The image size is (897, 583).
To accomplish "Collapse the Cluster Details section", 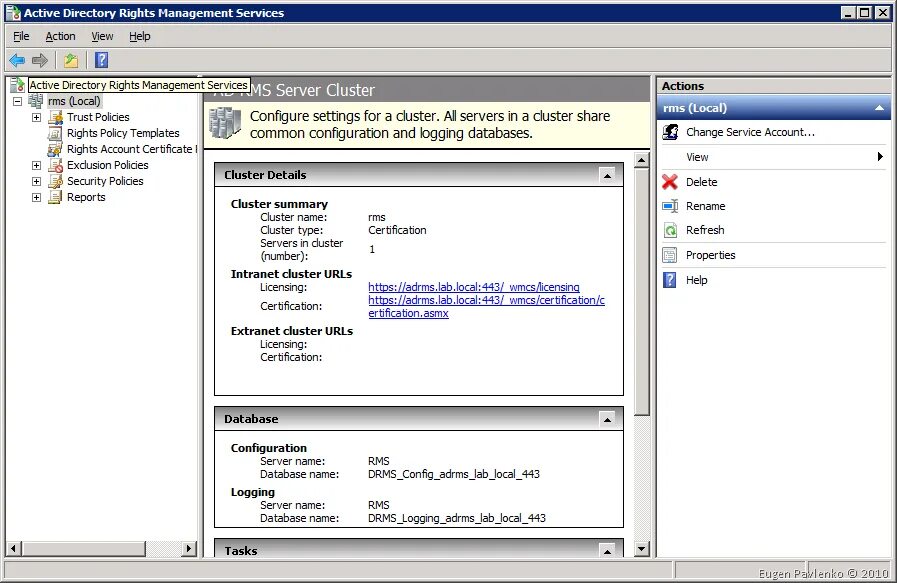I will 607,175.
